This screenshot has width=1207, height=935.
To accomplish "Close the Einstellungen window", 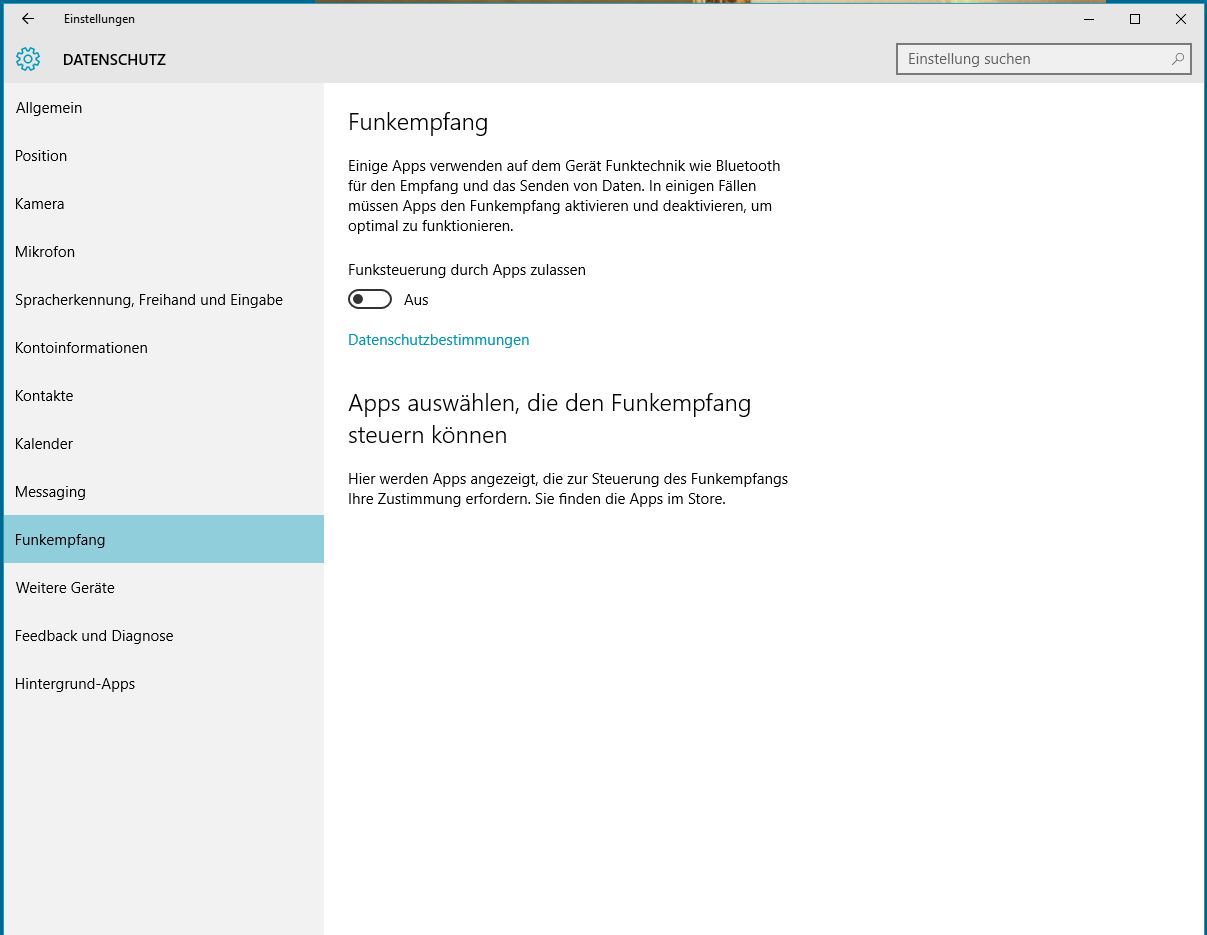I will pyautogui.click(x=1181, y=19).
